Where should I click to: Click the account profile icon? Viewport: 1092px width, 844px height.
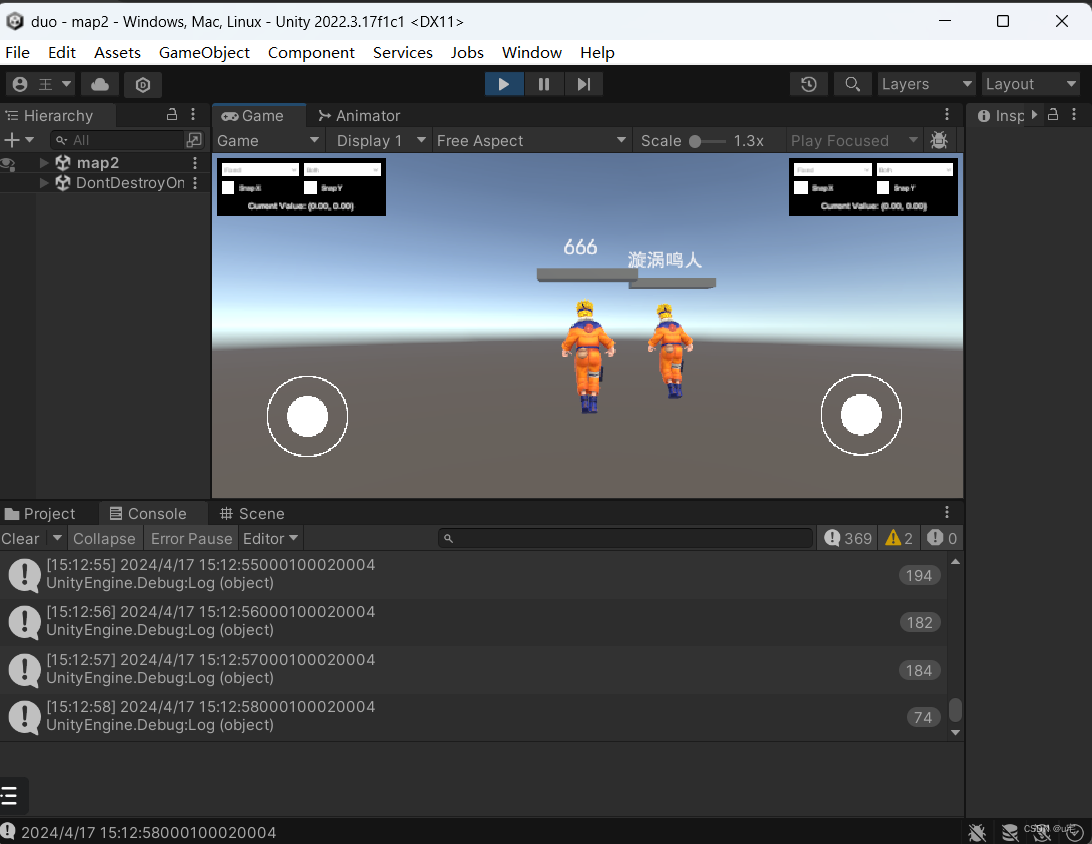(x=20, y=84)
